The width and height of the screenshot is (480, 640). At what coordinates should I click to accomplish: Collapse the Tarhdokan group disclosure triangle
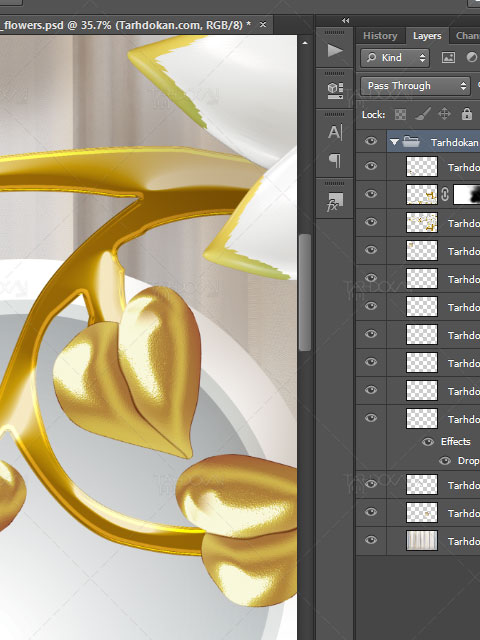click(394, 142)
